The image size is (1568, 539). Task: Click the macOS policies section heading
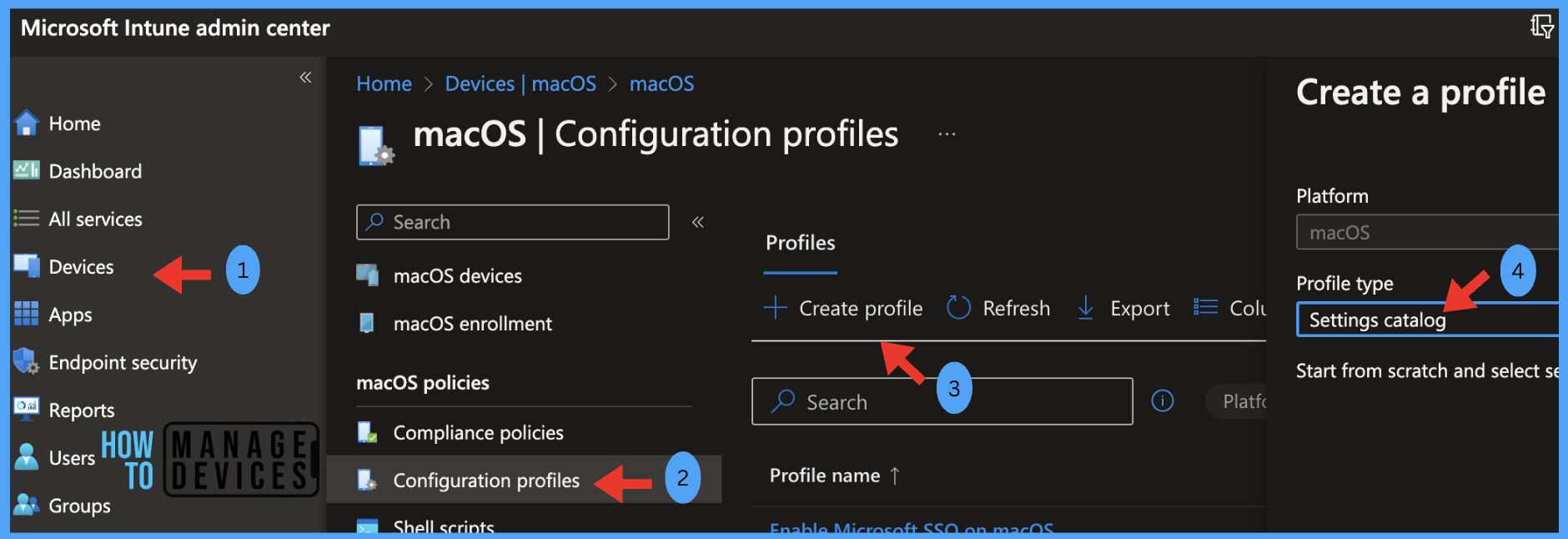pos(423,383)
